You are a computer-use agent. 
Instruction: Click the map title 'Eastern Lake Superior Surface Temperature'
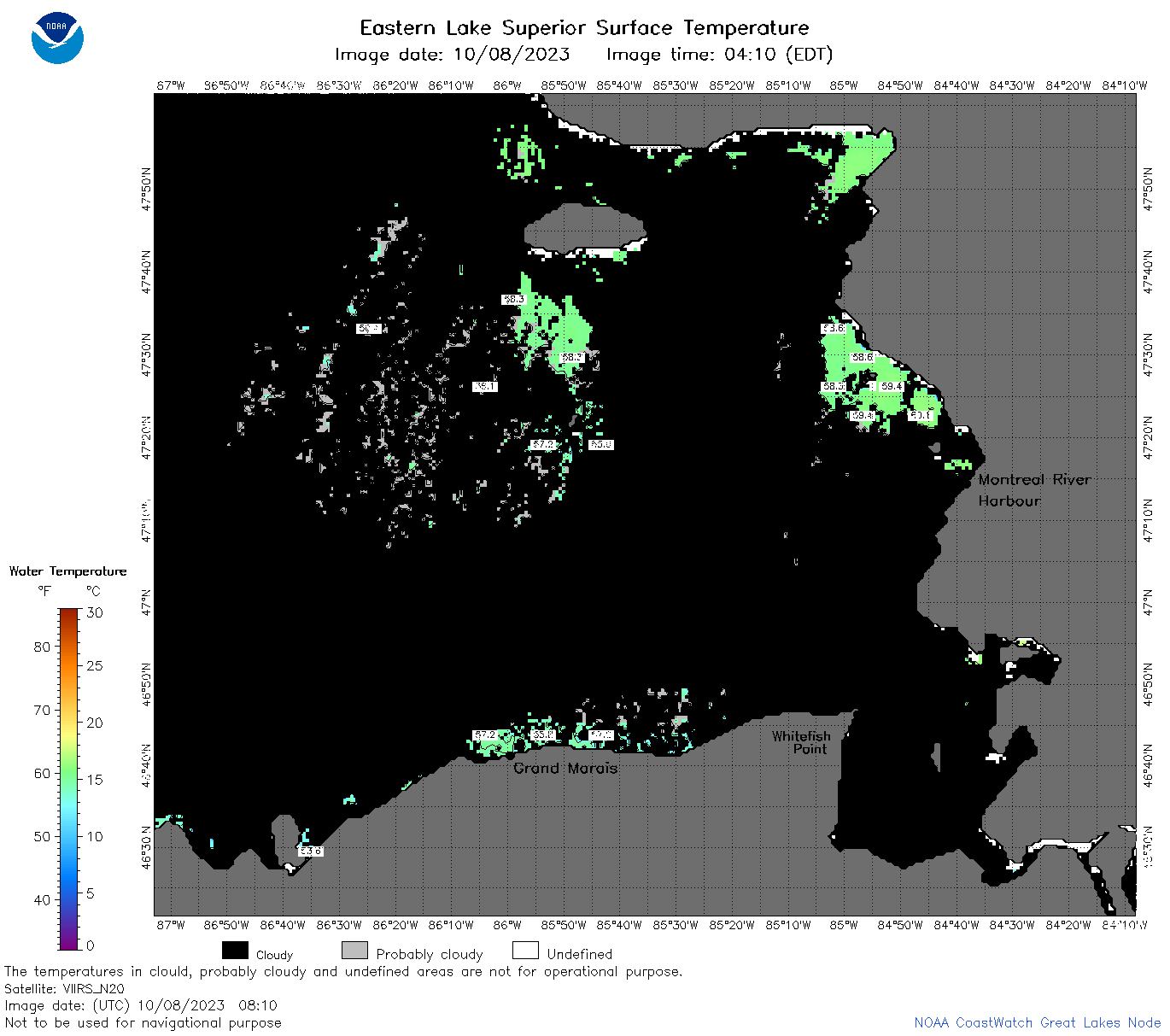[x=584, y=28]
